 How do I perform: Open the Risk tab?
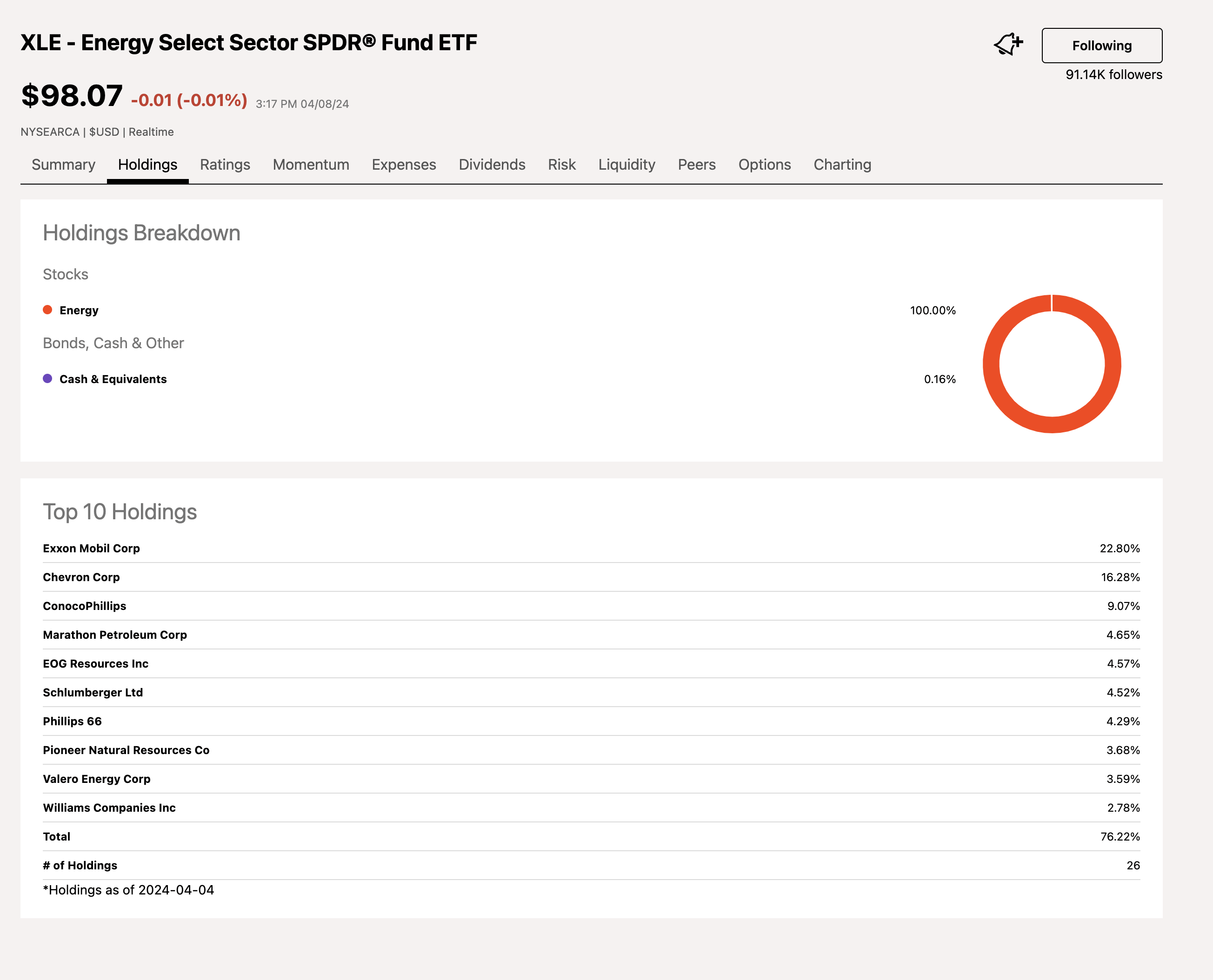(561, 165)
